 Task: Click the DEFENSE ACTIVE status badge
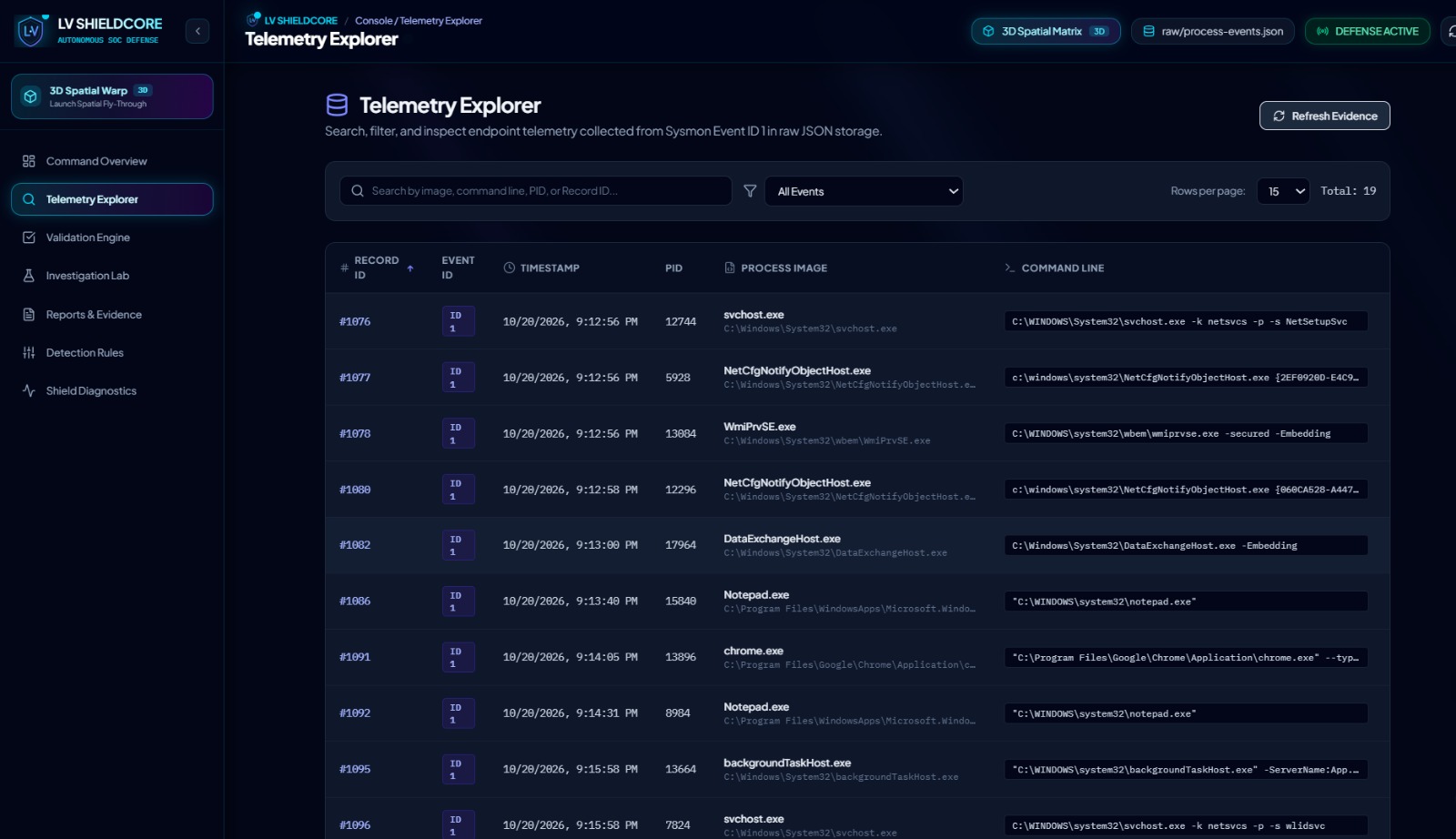pyautogui.click(x=1367, y=31)
